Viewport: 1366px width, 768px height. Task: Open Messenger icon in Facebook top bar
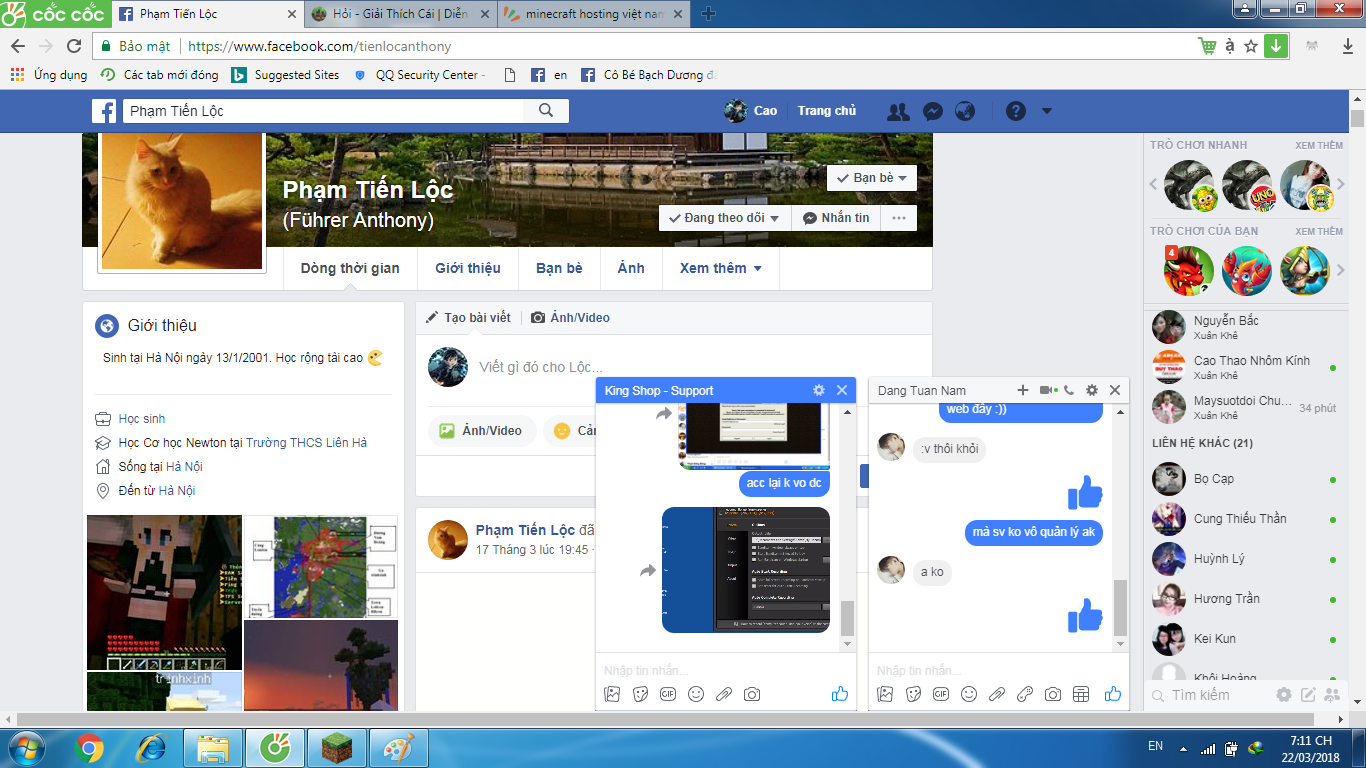point(932,111)
